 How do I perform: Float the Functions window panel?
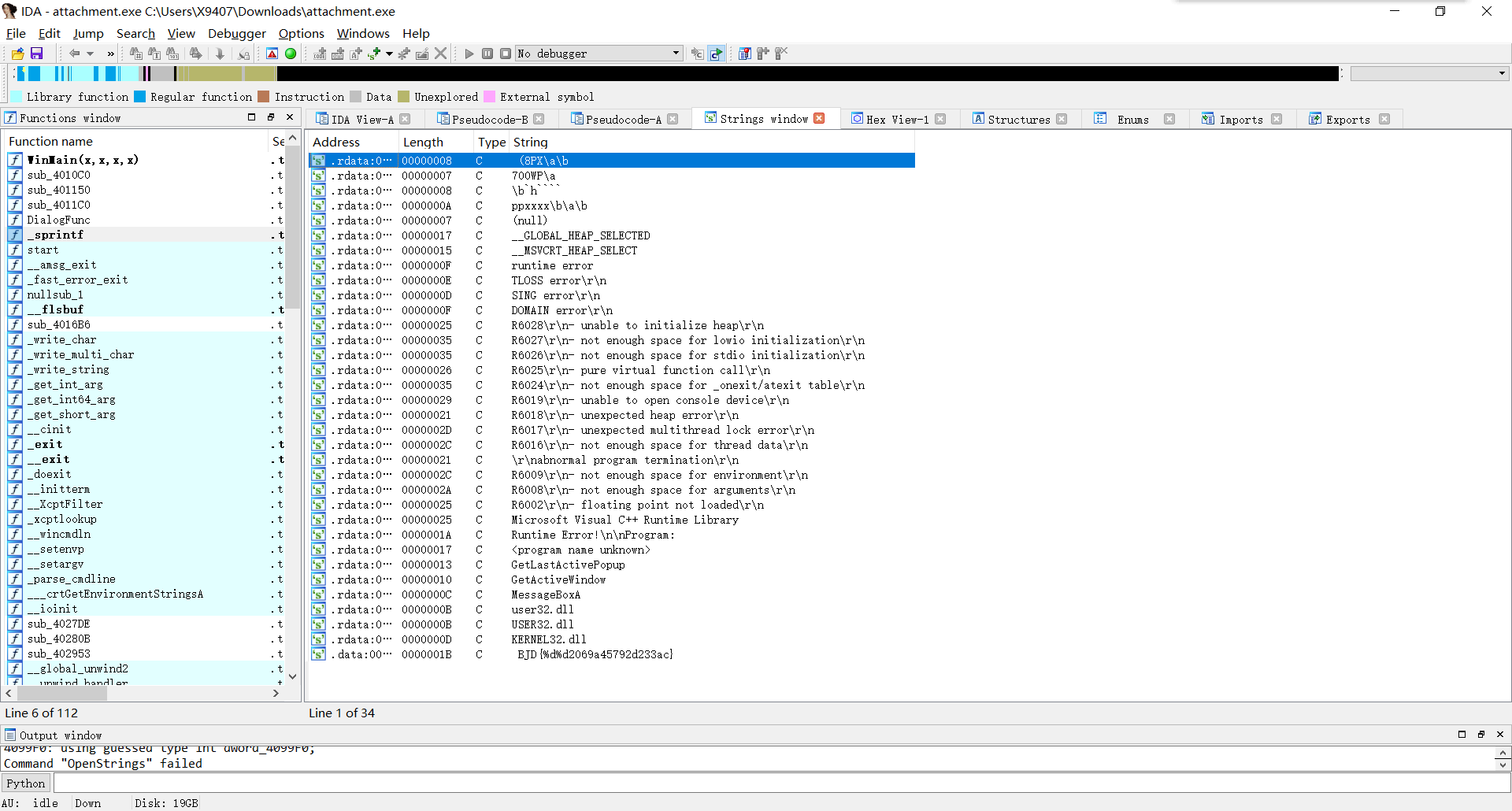(270, 117)
